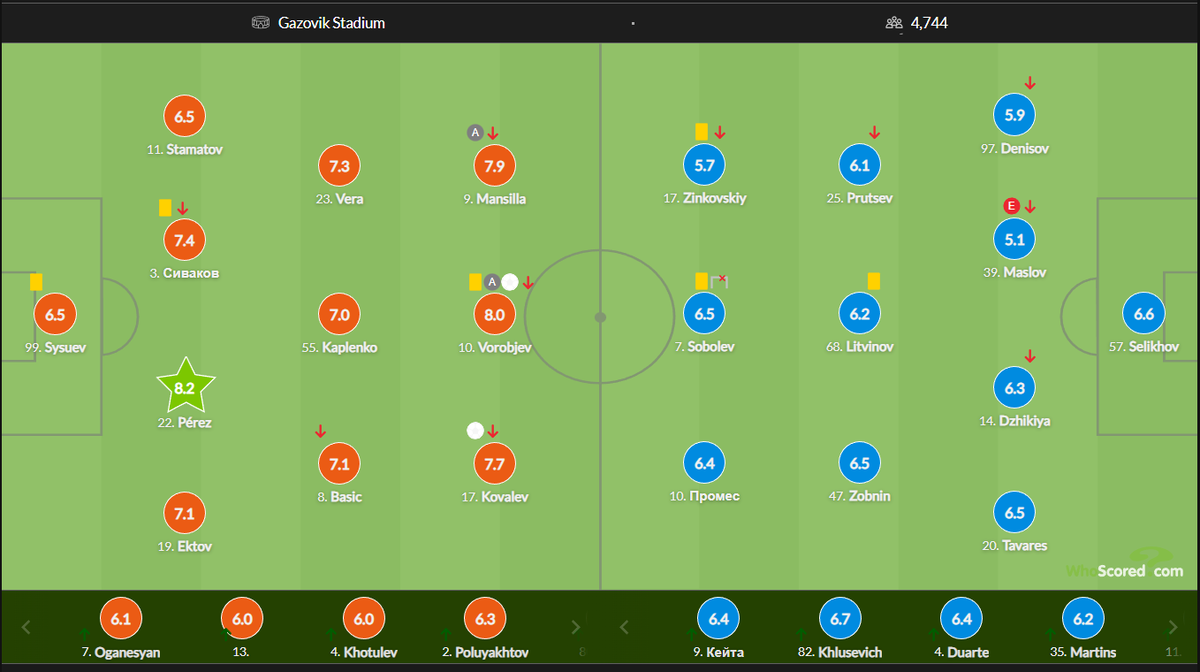Click the stadium icon beside Gazovik Stadium

261,23
